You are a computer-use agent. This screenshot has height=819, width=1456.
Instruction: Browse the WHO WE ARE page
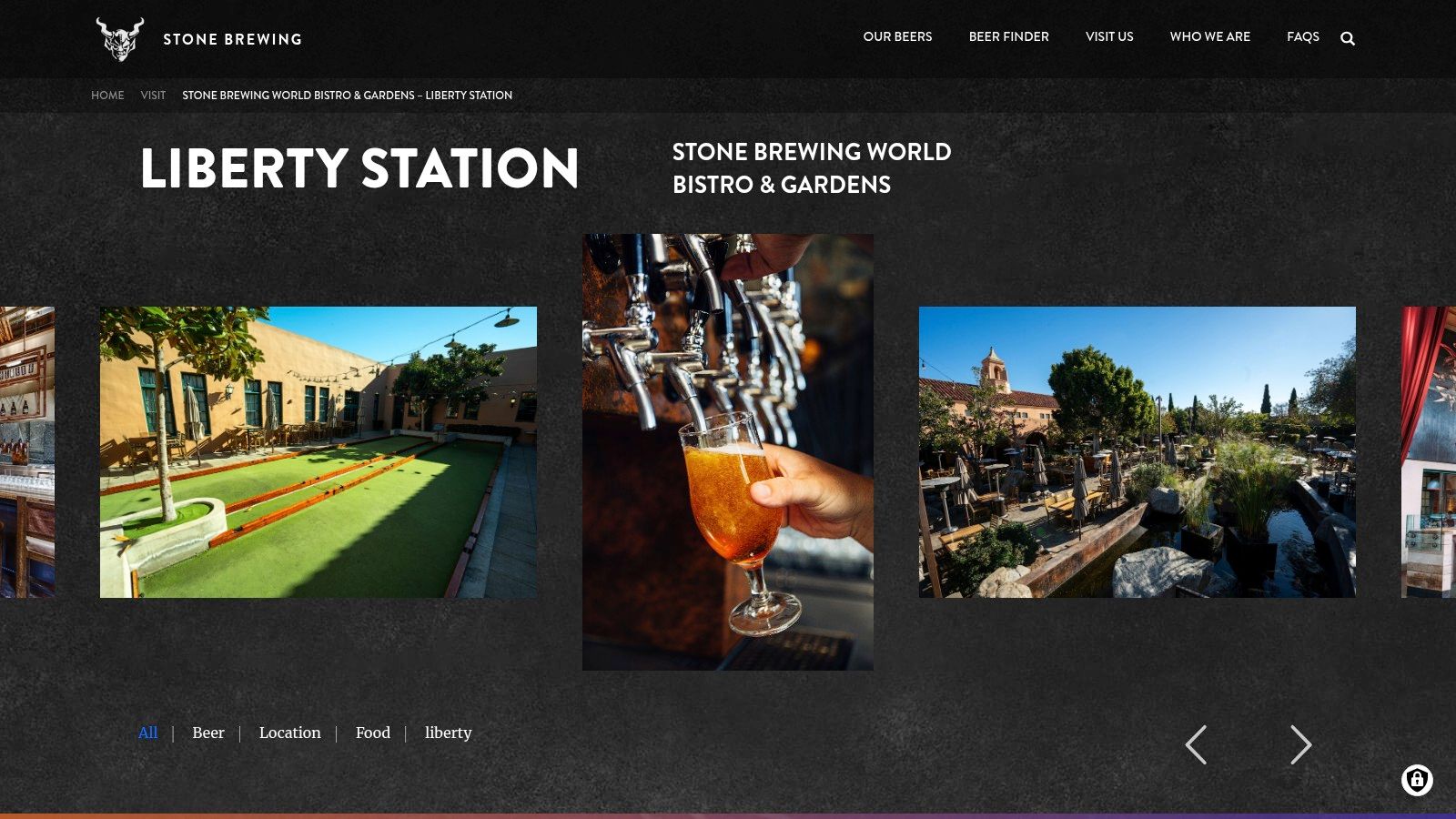tap(1210, 36)
